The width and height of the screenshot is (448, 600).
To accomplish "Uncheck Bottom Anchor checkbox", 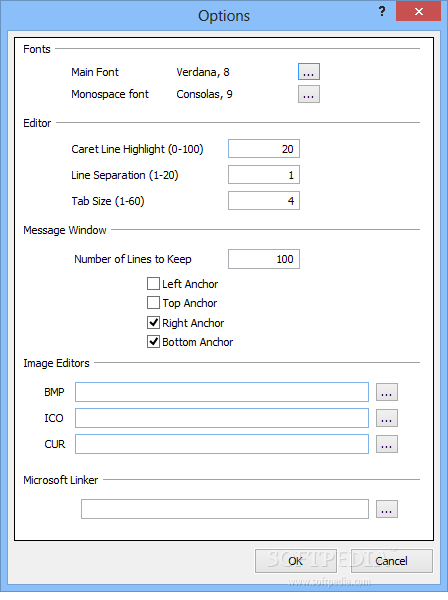I will click(x=153, y=341).
